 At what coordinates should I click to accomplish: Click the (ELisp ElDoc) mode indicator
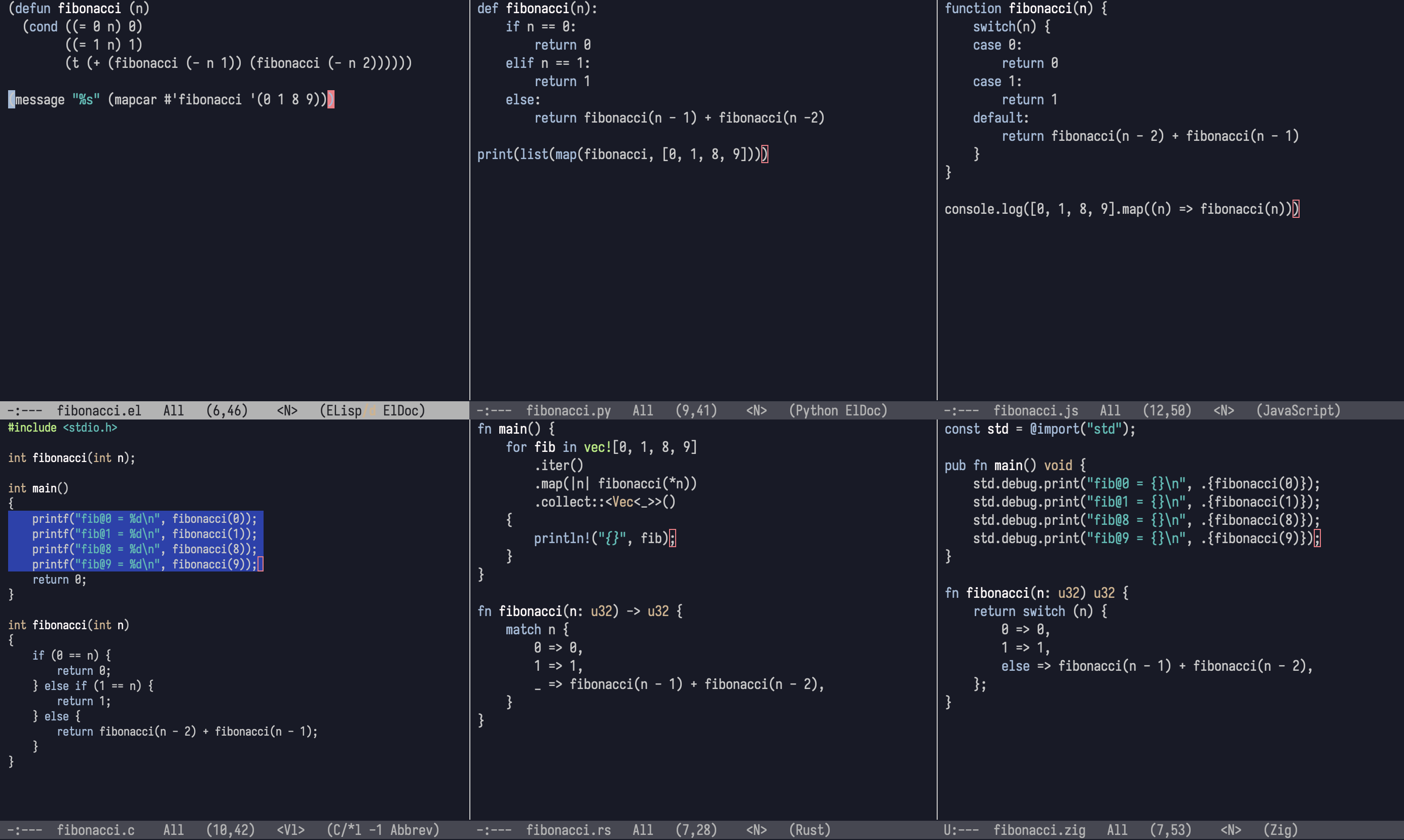coord(373,410)
